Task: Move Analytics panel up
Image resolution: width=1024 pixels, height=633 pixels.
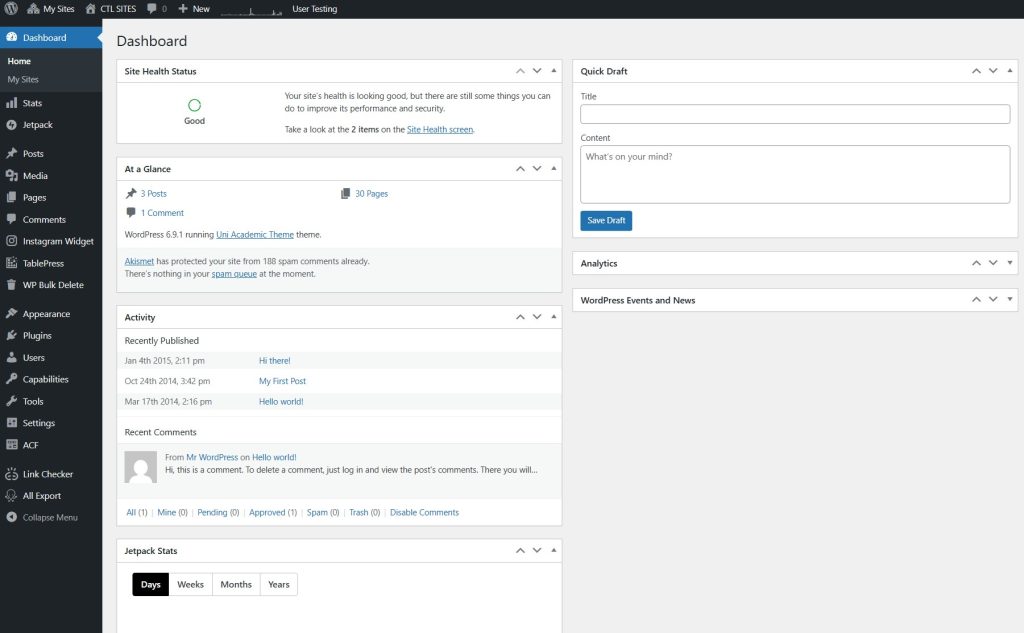Action: 976,263
